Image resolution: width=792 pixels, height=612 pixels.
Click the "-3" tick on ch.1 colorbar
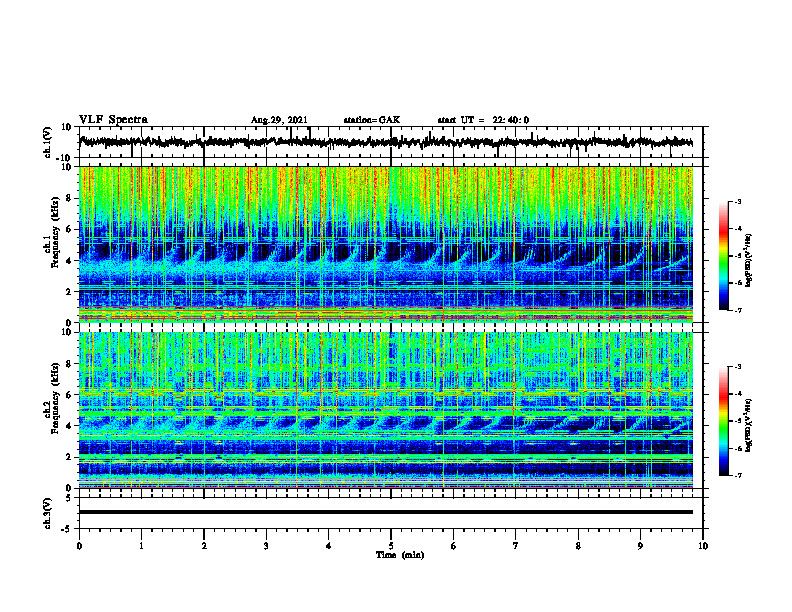point(737,201)
